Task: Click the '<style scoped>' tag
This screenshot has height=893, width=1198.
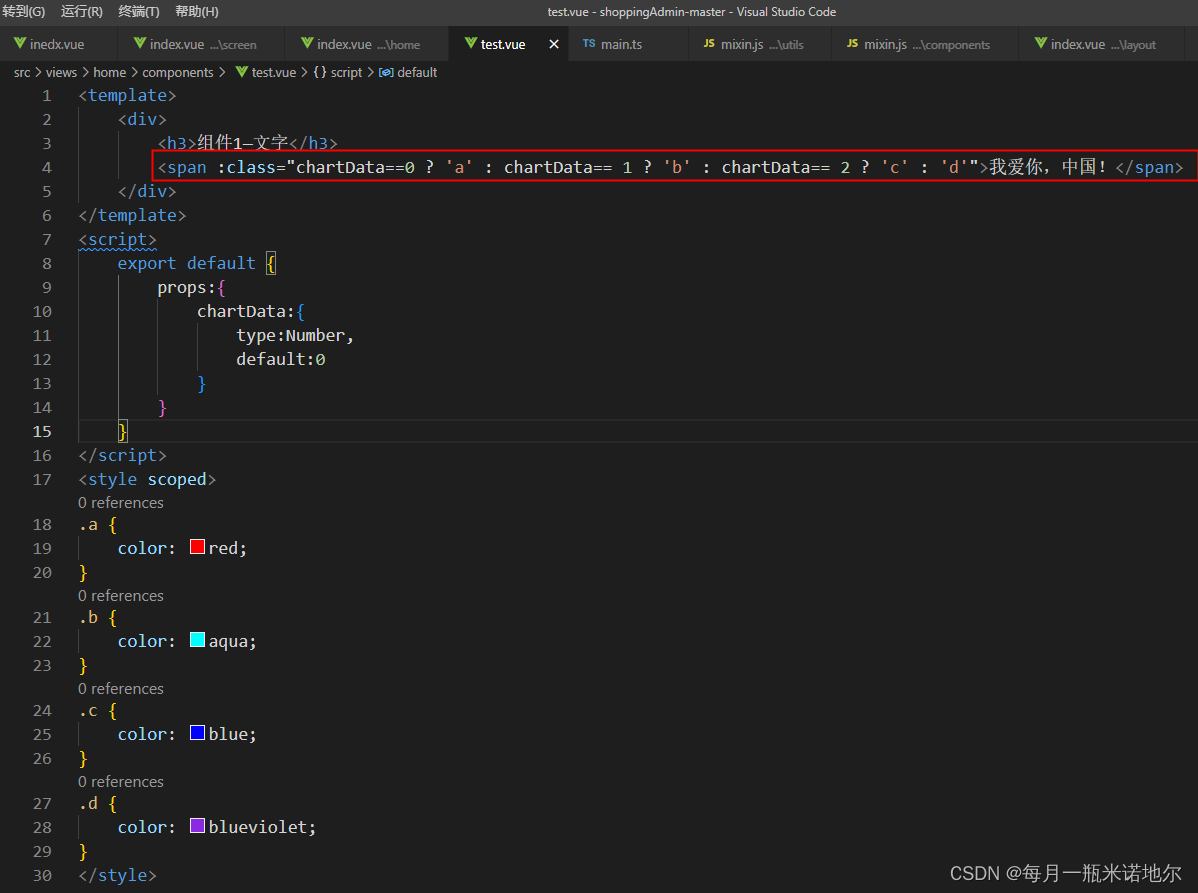Action: pyautogui.click(x=147, y=480)
